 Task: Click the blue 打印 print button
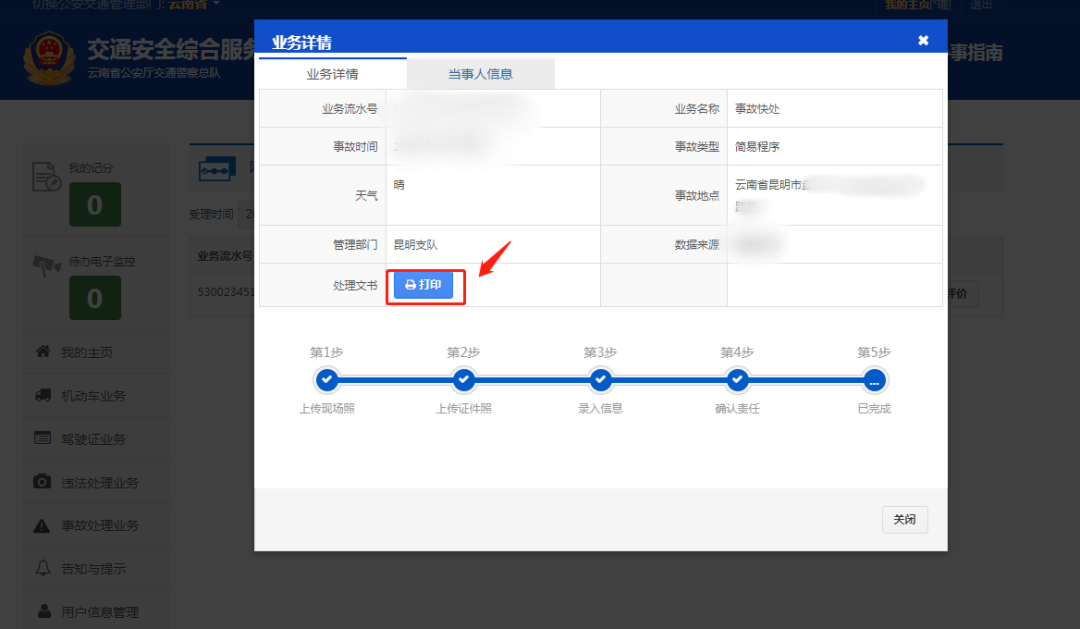(423, 285)
